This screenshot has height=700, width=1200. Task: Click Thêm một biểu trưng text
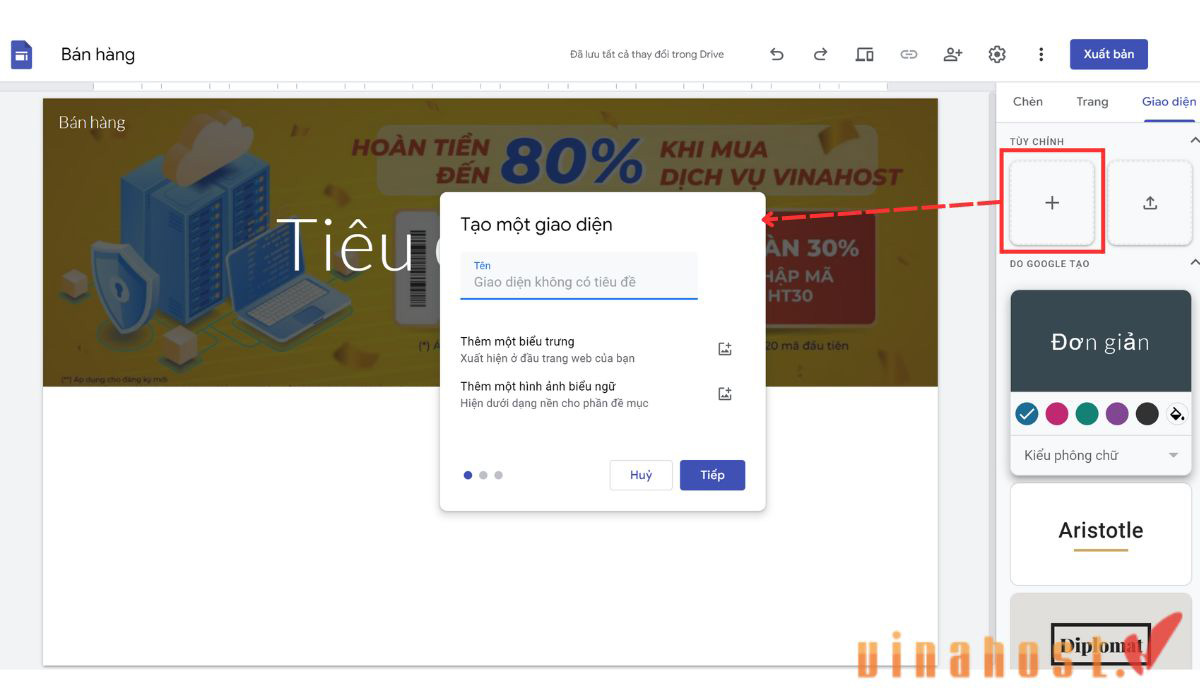517,341
